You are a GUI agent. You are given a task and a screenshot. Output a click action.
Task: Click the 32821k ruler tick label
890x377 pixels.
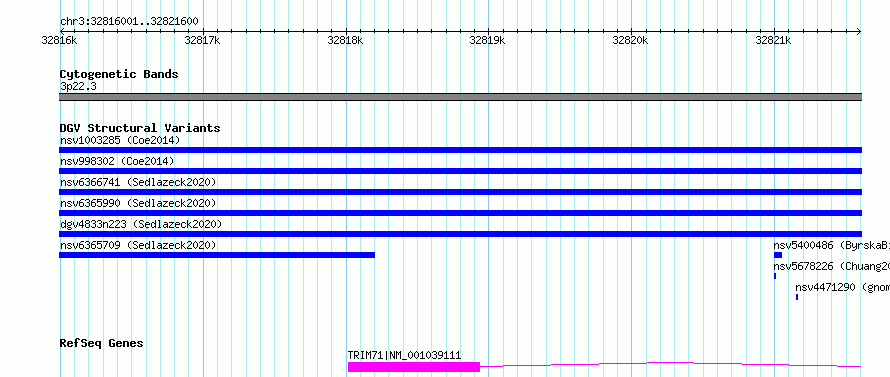[774, 40]
